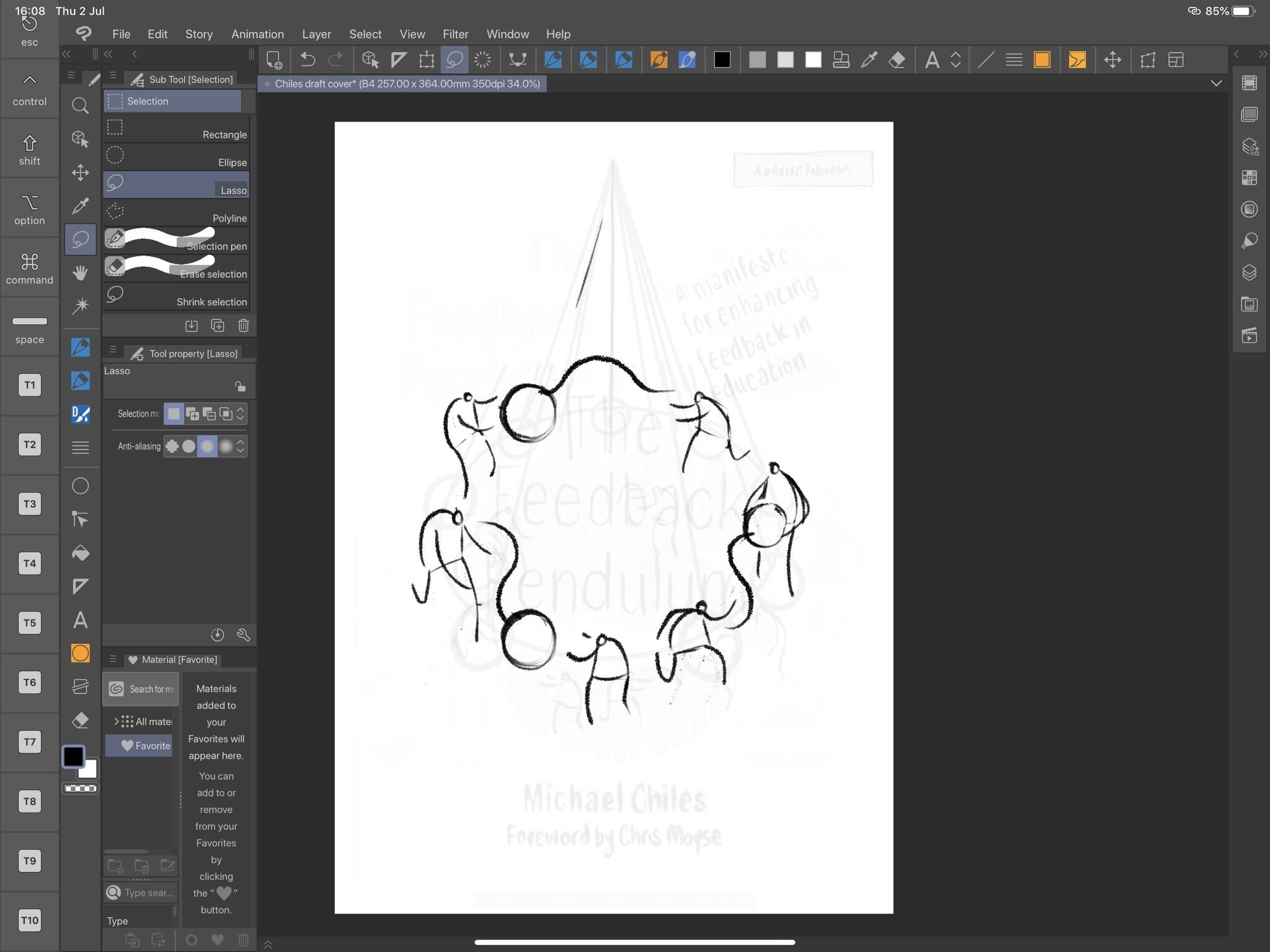Screen dimensions: 1270x952
Task: Click the duplicate sub tool icon
Action: (x=218, y=326)
